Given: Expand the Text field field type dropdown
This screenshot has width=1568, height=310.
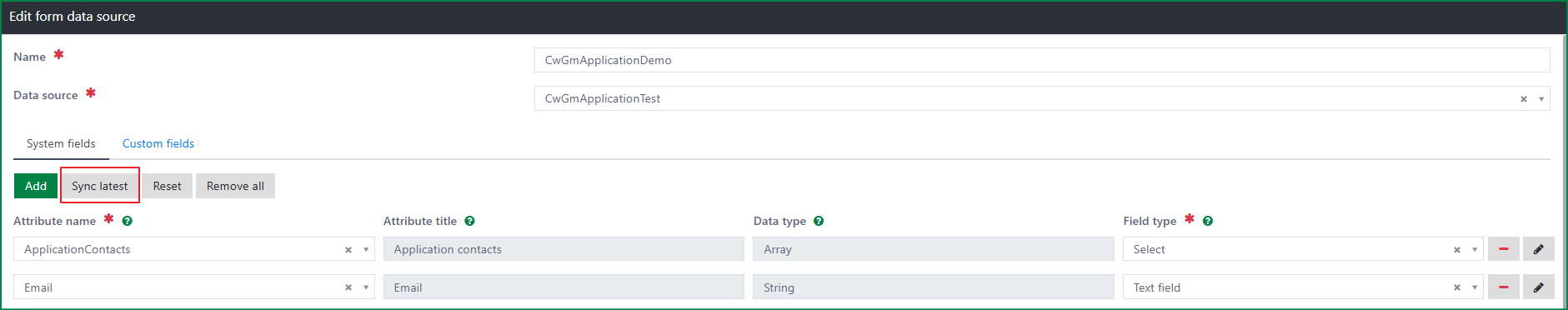Looking at the screenshot, I should (x=1475, y=287).
